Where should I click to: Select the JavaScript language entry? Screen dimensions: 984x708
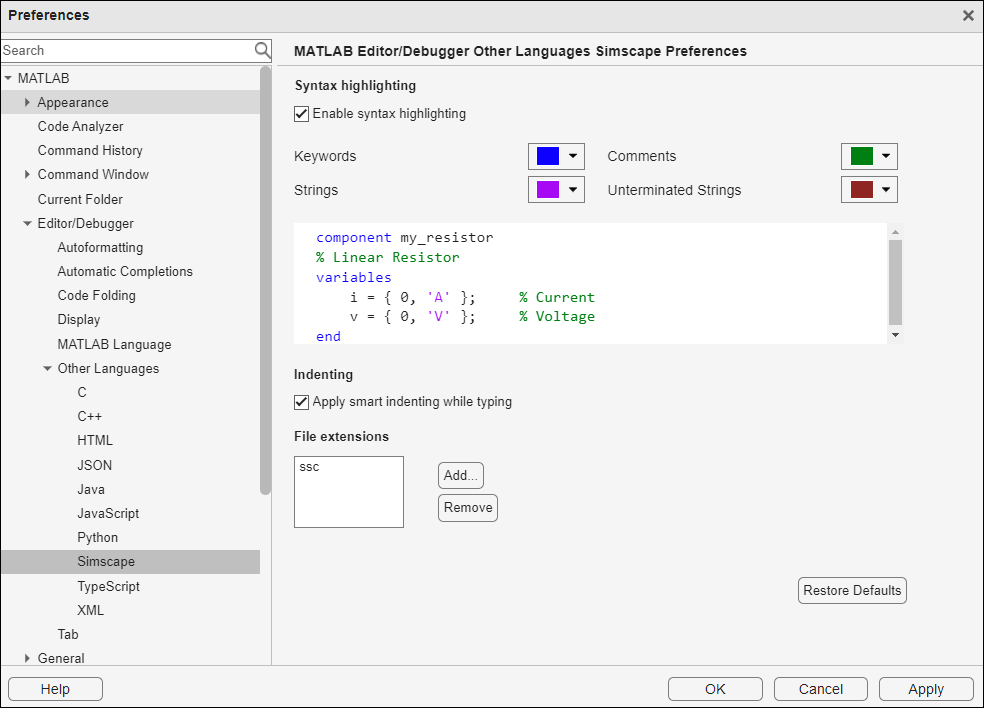tap(108, 513)
